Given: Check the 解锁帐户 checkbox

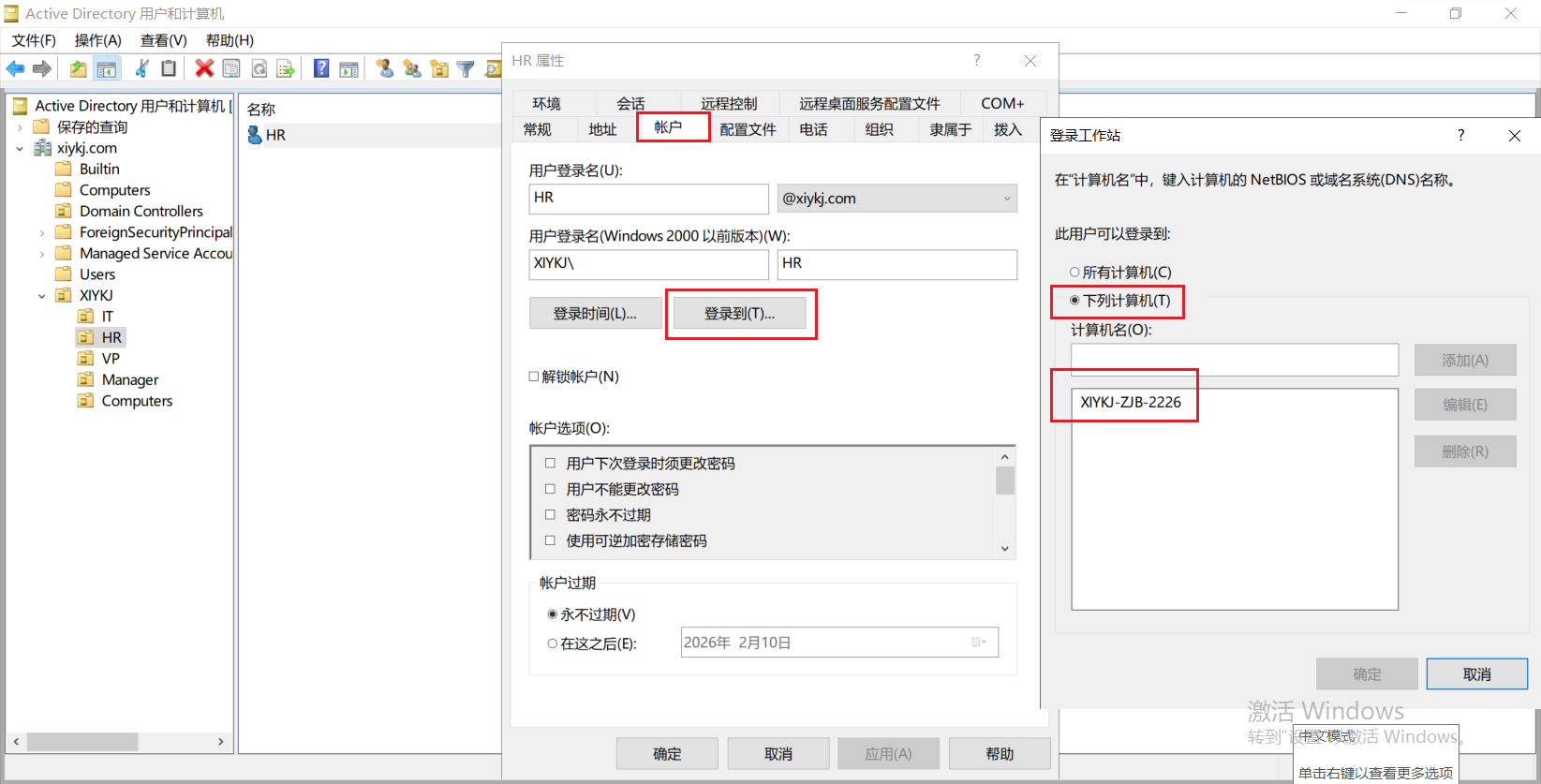Looking at the screenshot, I should point(534,377).
